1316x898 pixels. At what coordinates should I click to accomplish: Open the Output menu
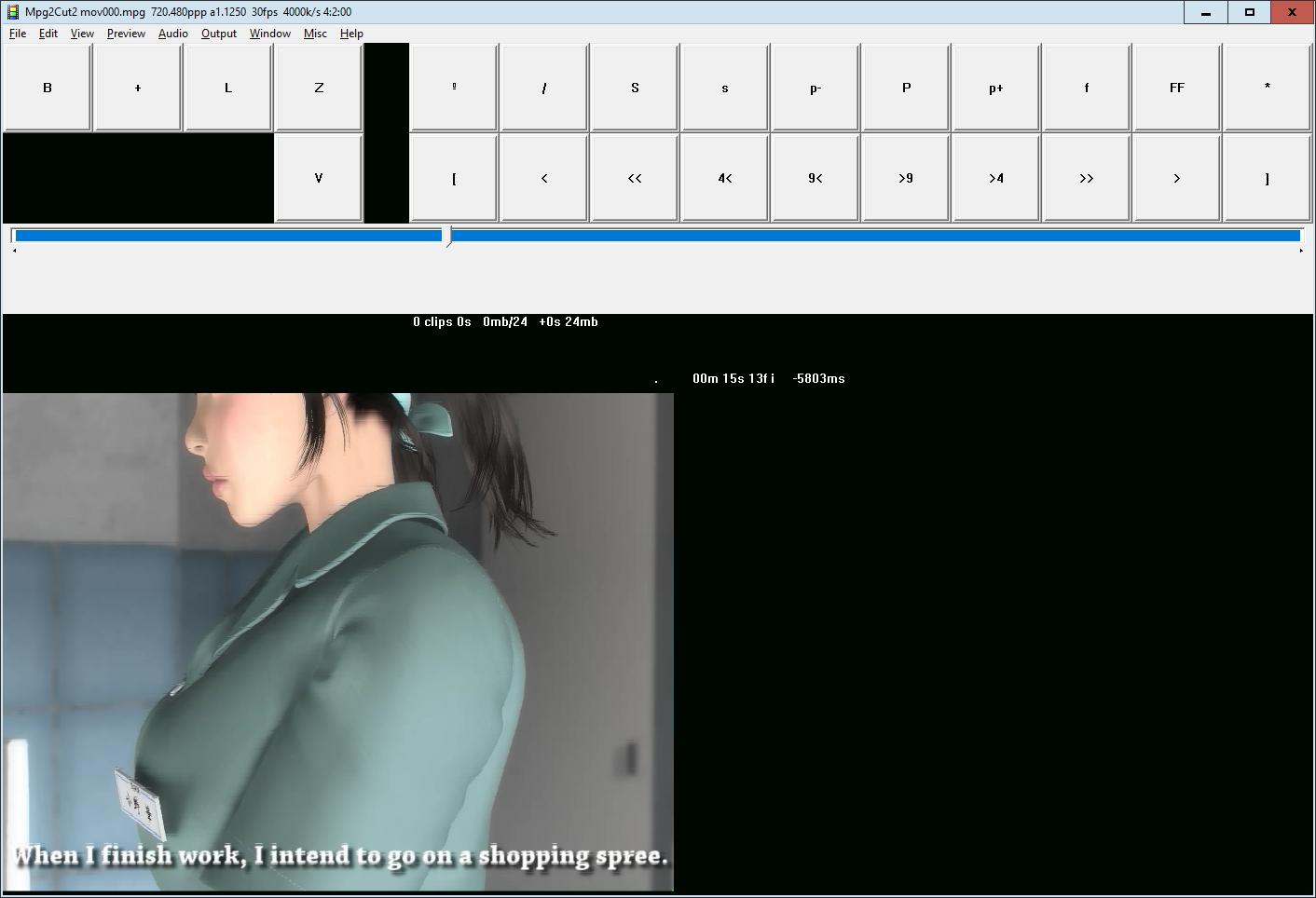tap(219, 34)
